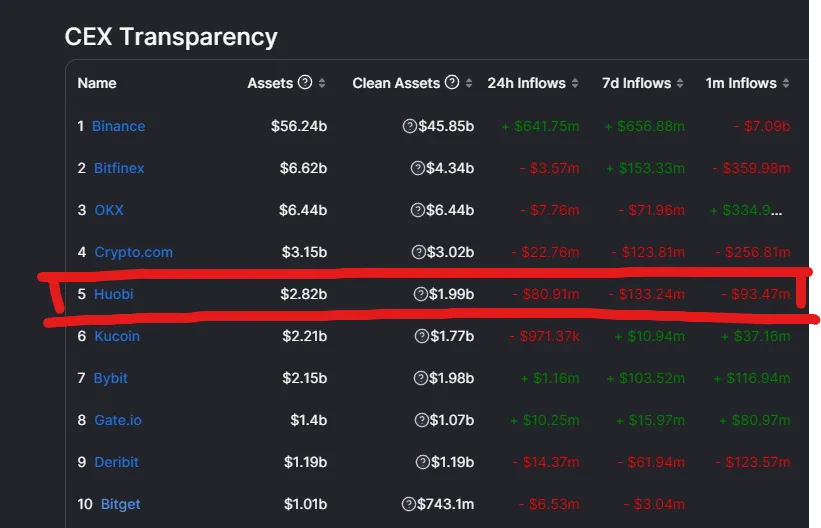Viewport: 821px width, 528px height.
Task: Open the Bitget exchange link
Action: 120,504
